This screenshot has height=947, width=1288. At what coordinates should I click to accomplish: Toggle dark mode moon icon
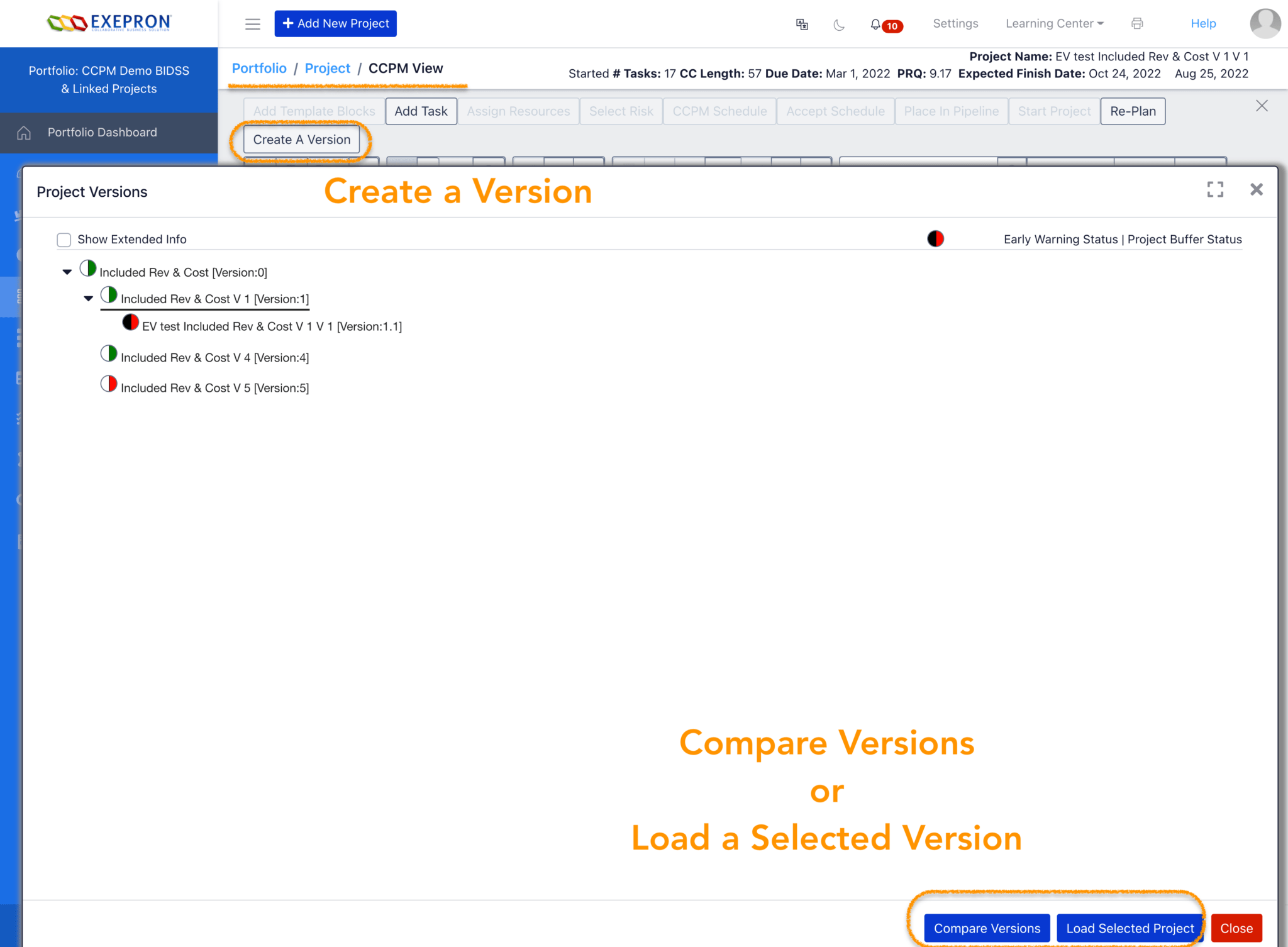coord(839,25)
